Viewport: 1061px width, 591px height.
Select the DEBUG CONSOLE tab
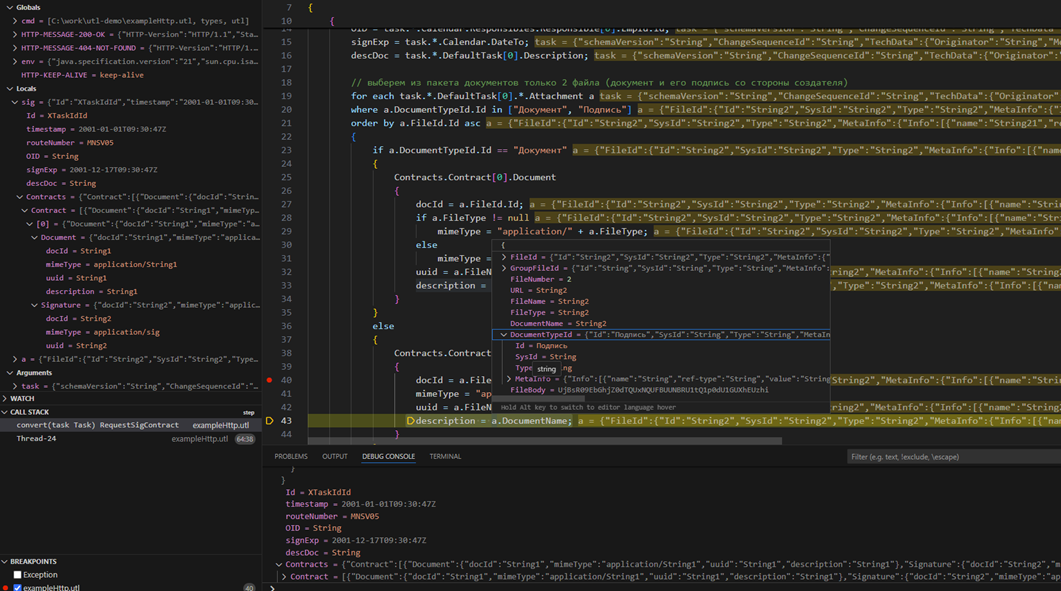(388, 456)
